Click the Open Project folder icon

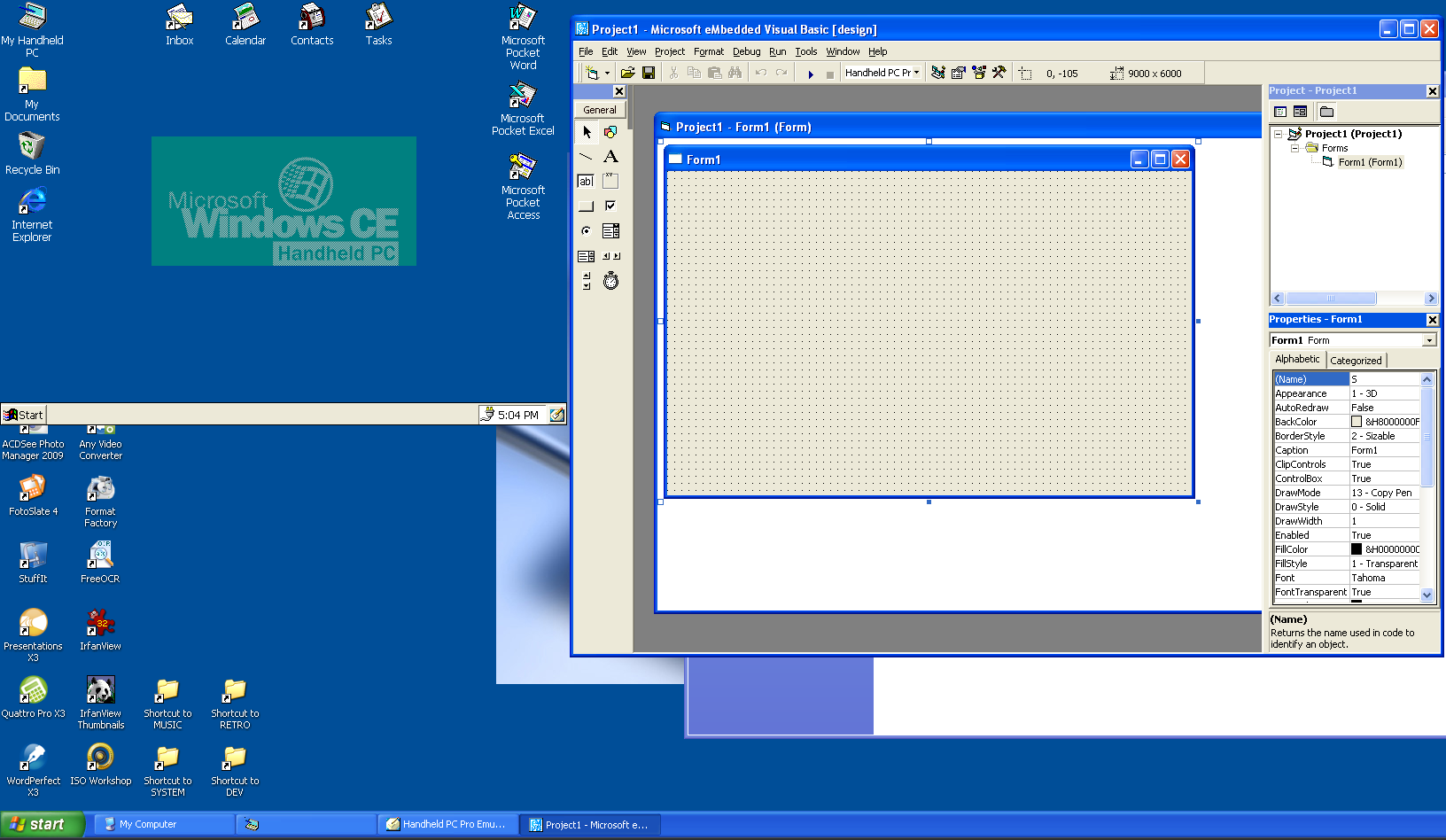click(627, 73)
